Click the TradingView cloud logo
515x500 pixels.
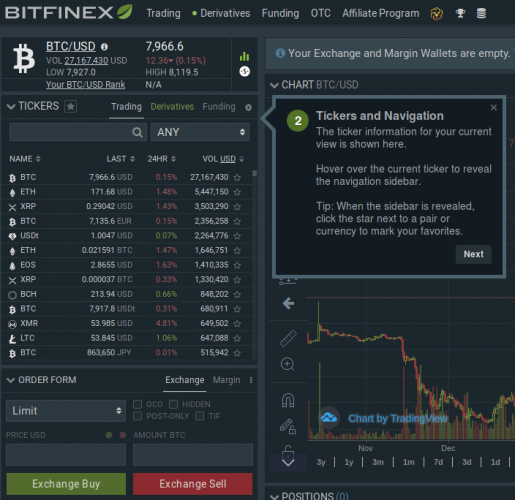click(x=329, y=417)
